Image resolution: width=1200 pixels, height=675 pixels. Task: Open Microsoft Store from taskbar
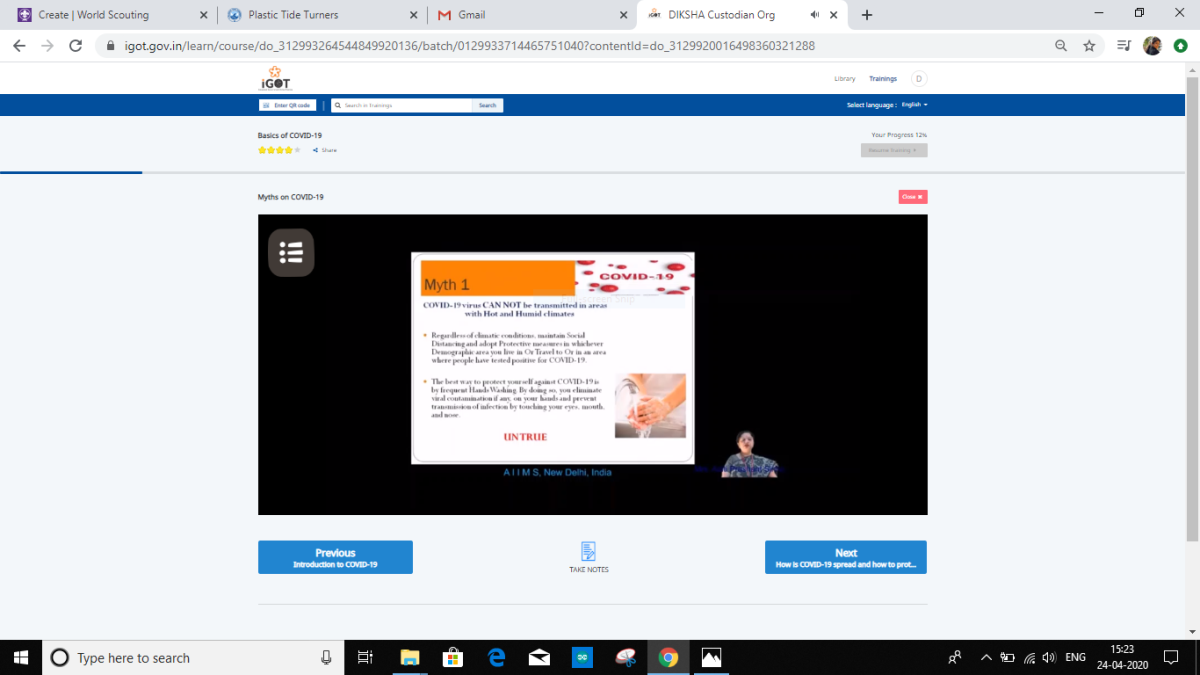452,657
